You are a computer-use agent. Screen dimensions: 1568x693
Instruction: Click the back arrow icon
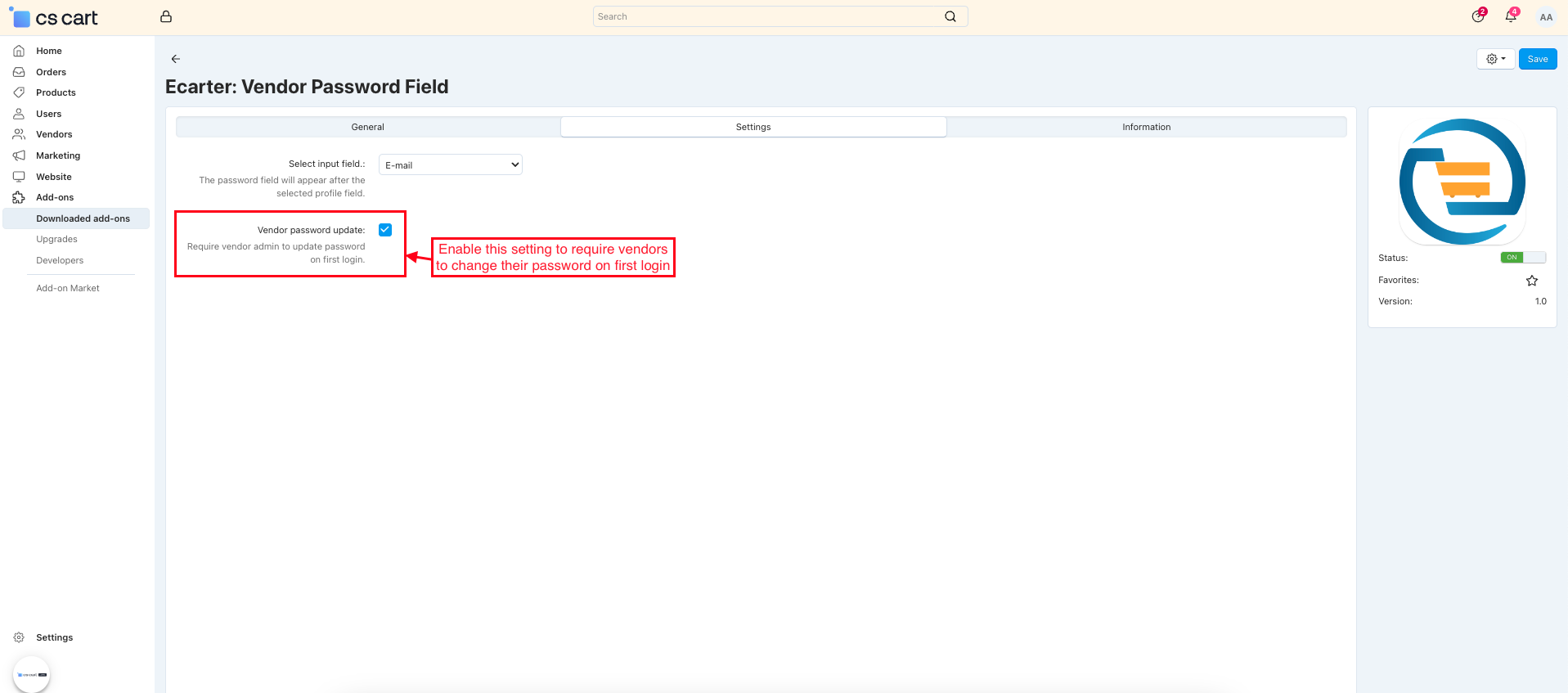coord(176,59)
